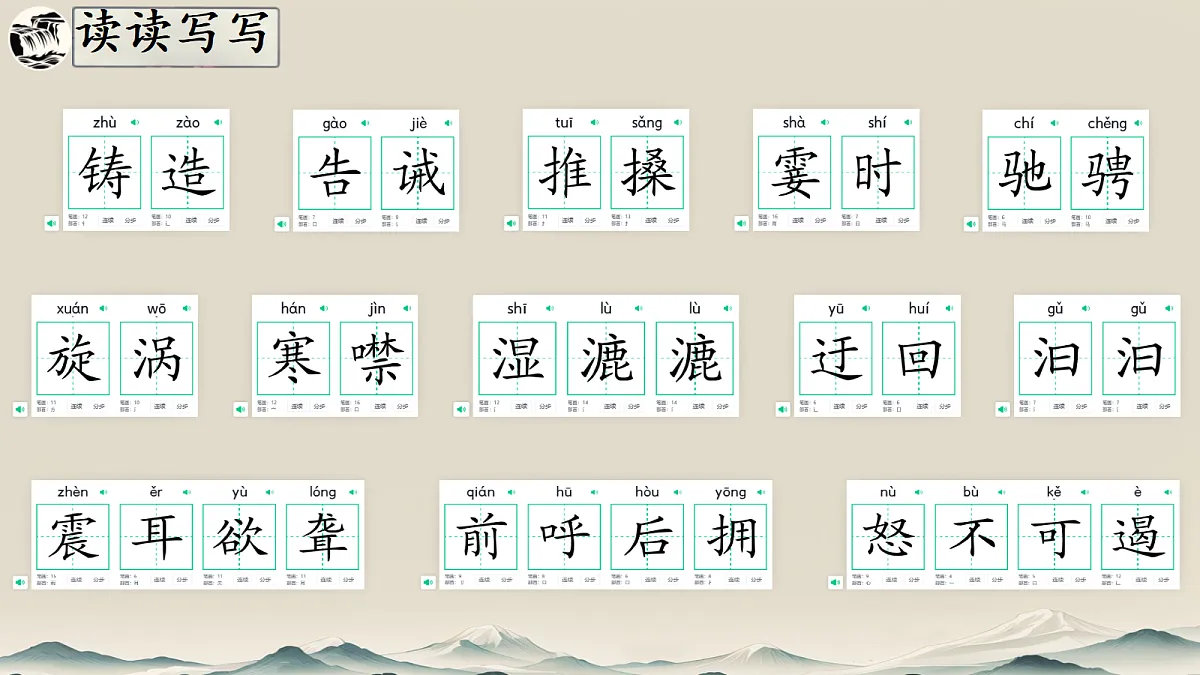This screenshot has height=675, width=1200.
Task: Play audio for the 寒噤 word card
Action: point(240,409)
